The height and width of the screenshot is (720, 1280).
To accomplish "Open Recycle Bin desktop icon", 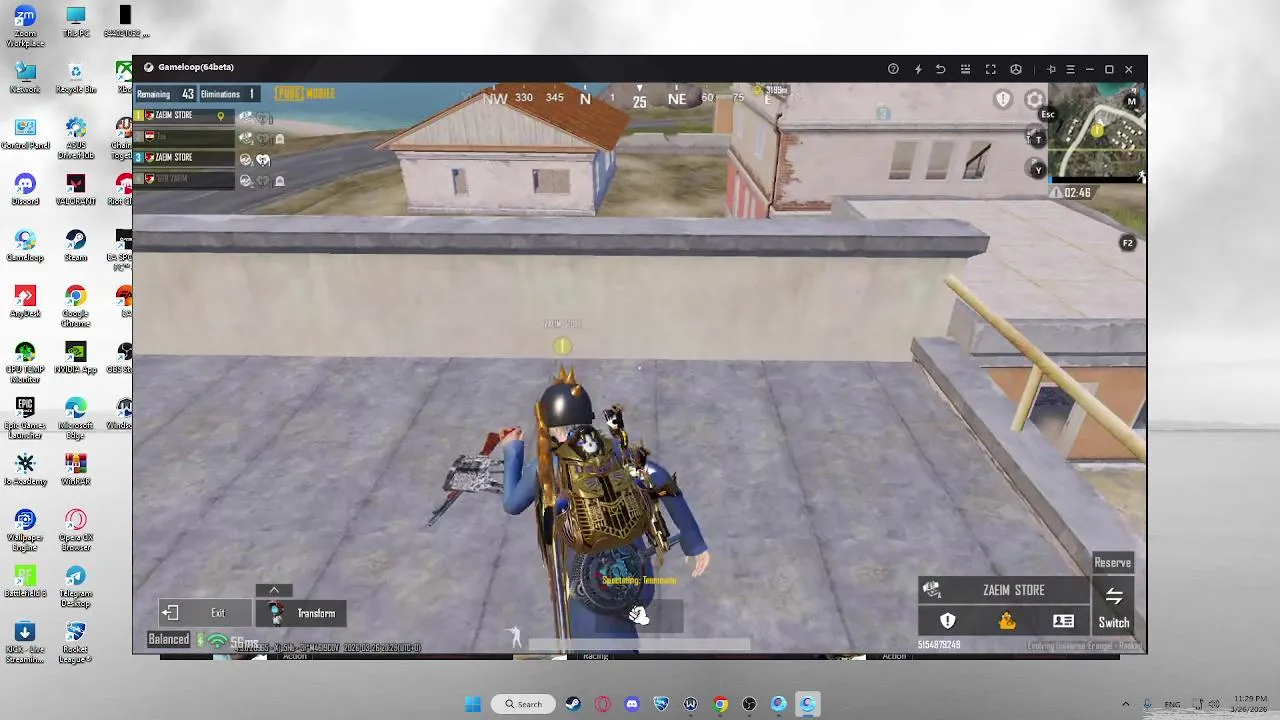I will 76,78.
